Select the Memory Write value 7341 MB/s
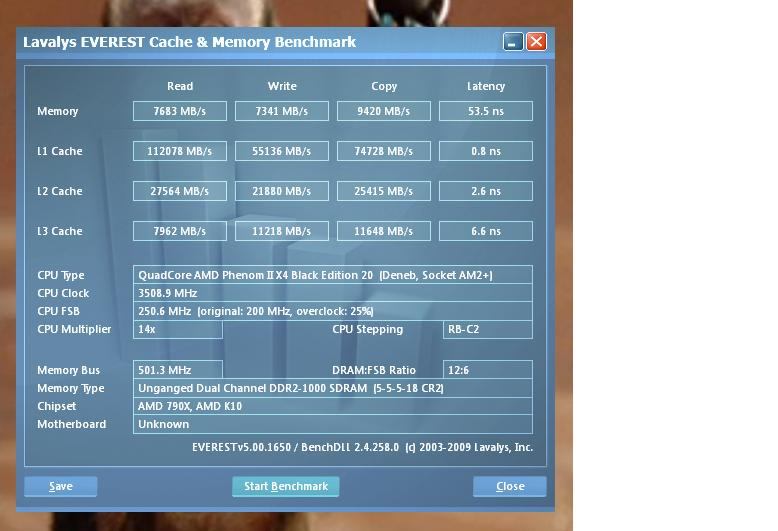The width and height of the screenshot is (778, 531). 282,111
